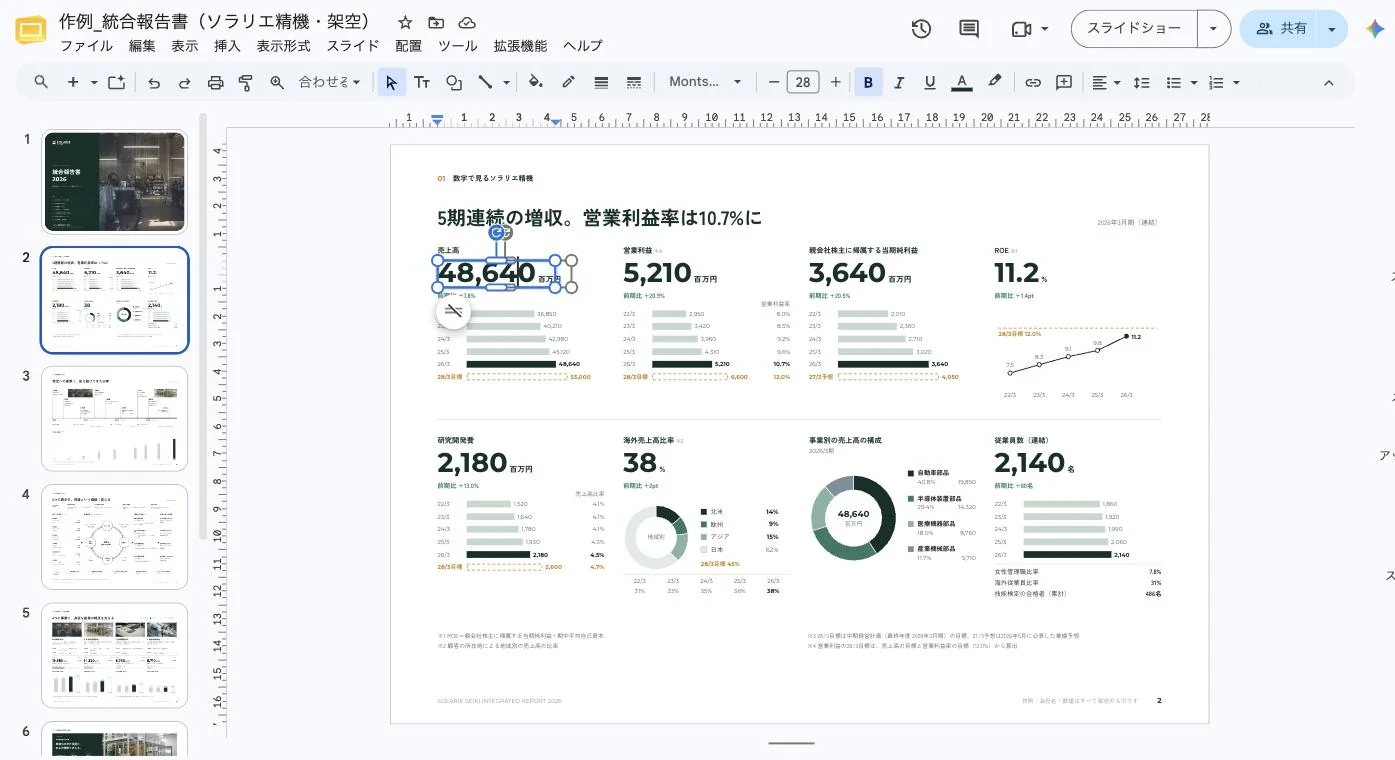
Task: Expand the share options arrow
Action: pos(1331,29)
